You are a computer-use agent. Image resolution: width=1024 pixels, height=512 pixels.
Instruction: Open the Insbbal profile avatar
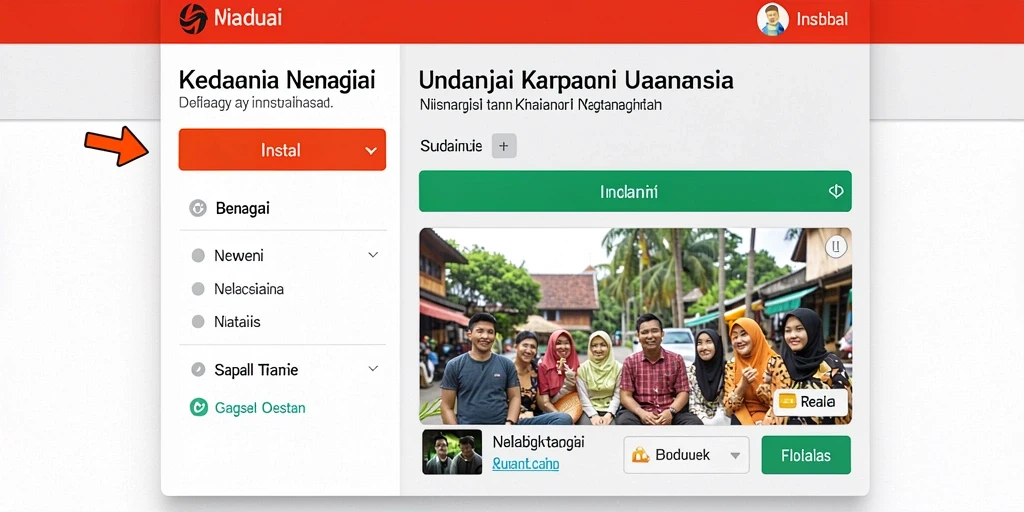pyautogui.click(x=773, y=19)
